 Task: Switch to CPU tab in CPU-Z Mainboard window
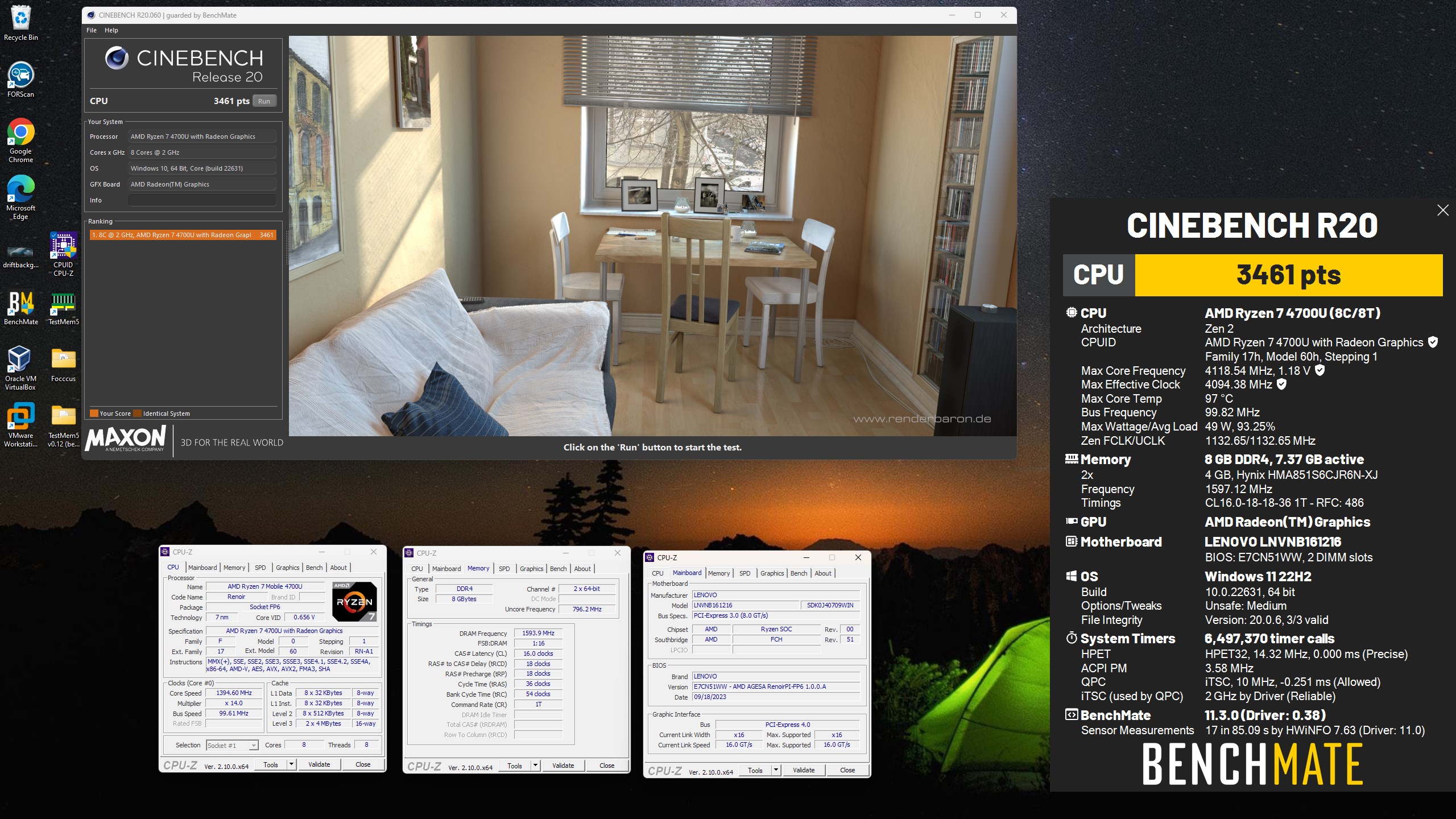[x=657, y=573]
